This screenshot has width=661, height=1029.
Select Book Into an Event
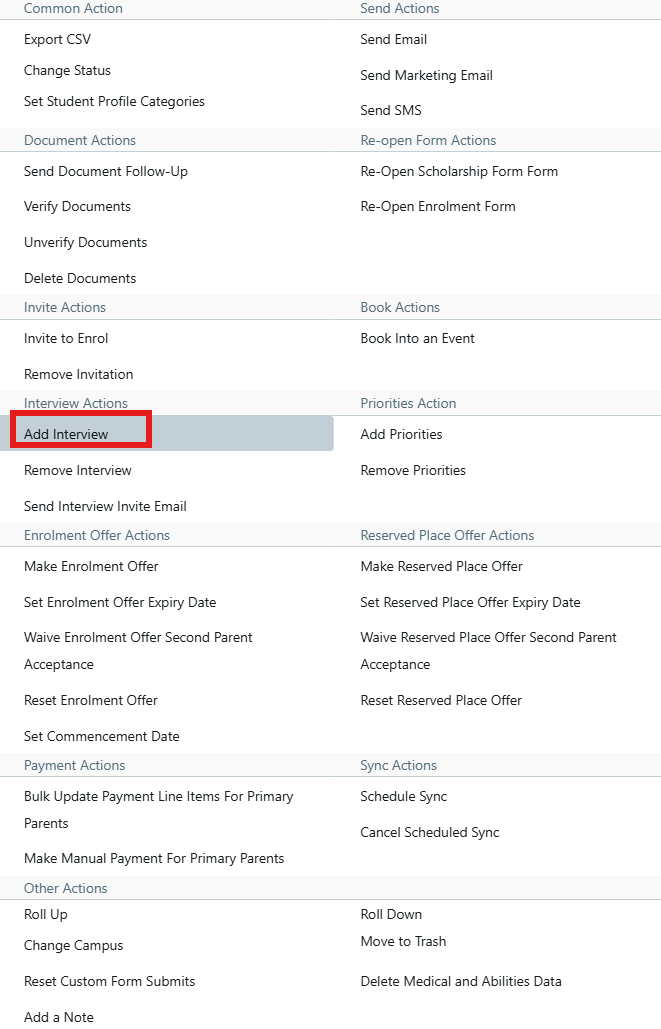pyautogui.click(x=417, y=339)
